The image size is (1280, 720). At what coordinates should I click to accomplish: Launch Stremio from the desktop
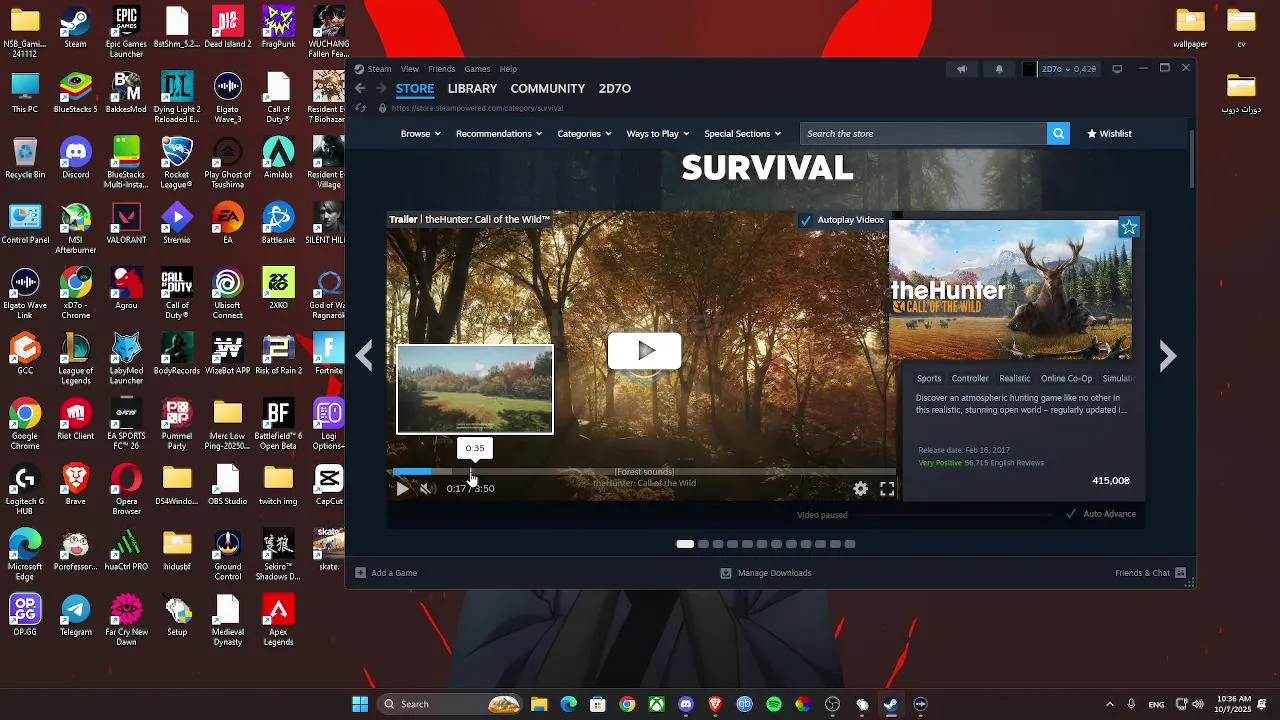[177, 224]
